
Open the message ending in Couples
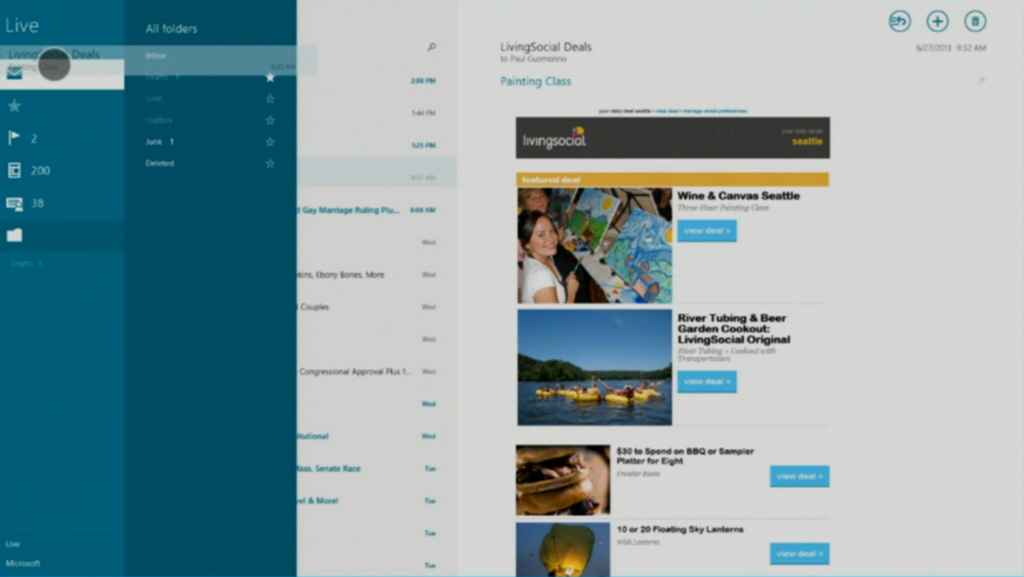coord(377,306)
